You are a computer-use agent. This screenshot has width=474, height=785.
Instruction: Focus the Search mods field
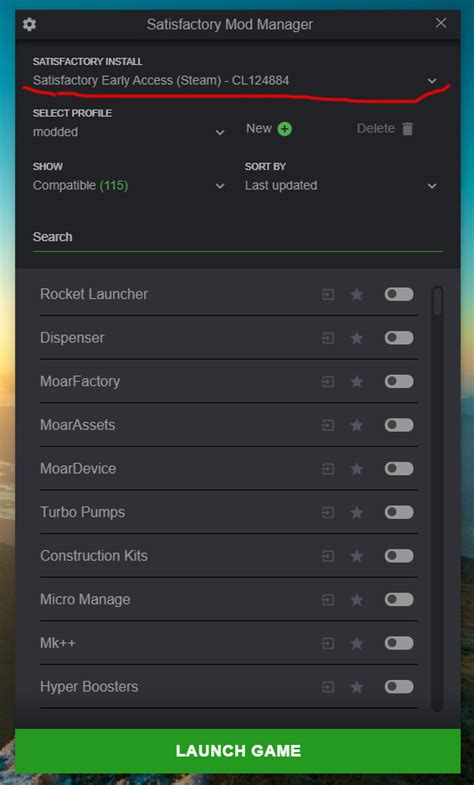tap(238, 237)
